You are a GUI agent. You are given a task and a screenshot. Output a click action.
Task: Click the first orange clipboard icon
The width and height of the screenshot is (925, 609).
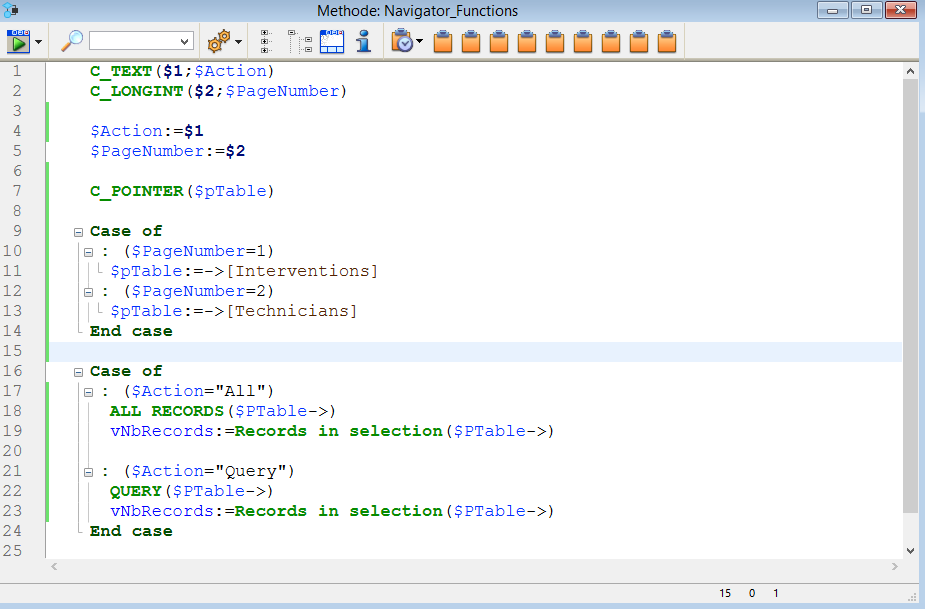point(443,42)
